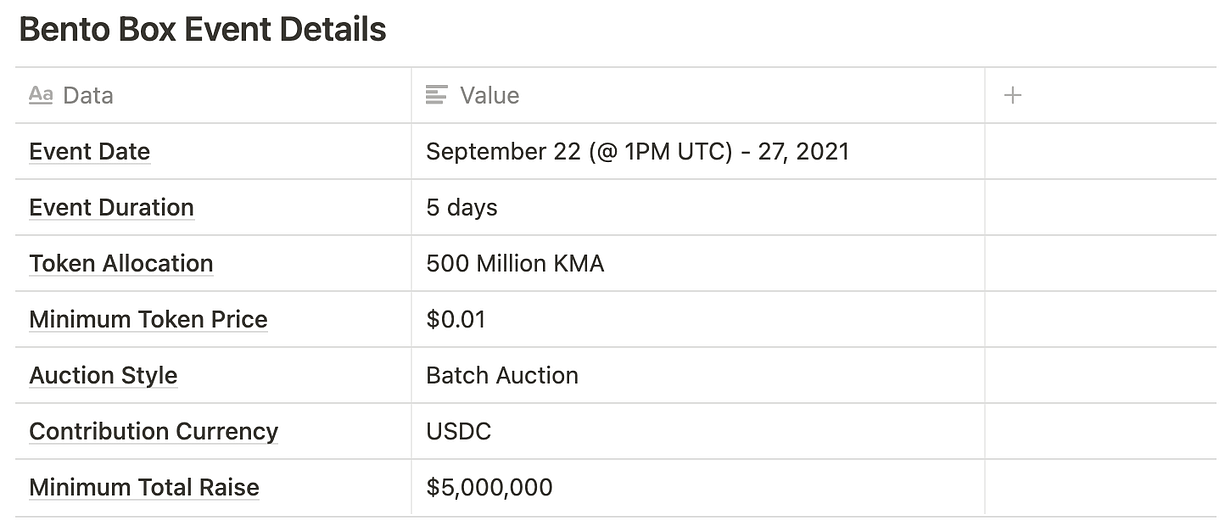
Task: Open the Event Date row page
Action: [89, 152]
